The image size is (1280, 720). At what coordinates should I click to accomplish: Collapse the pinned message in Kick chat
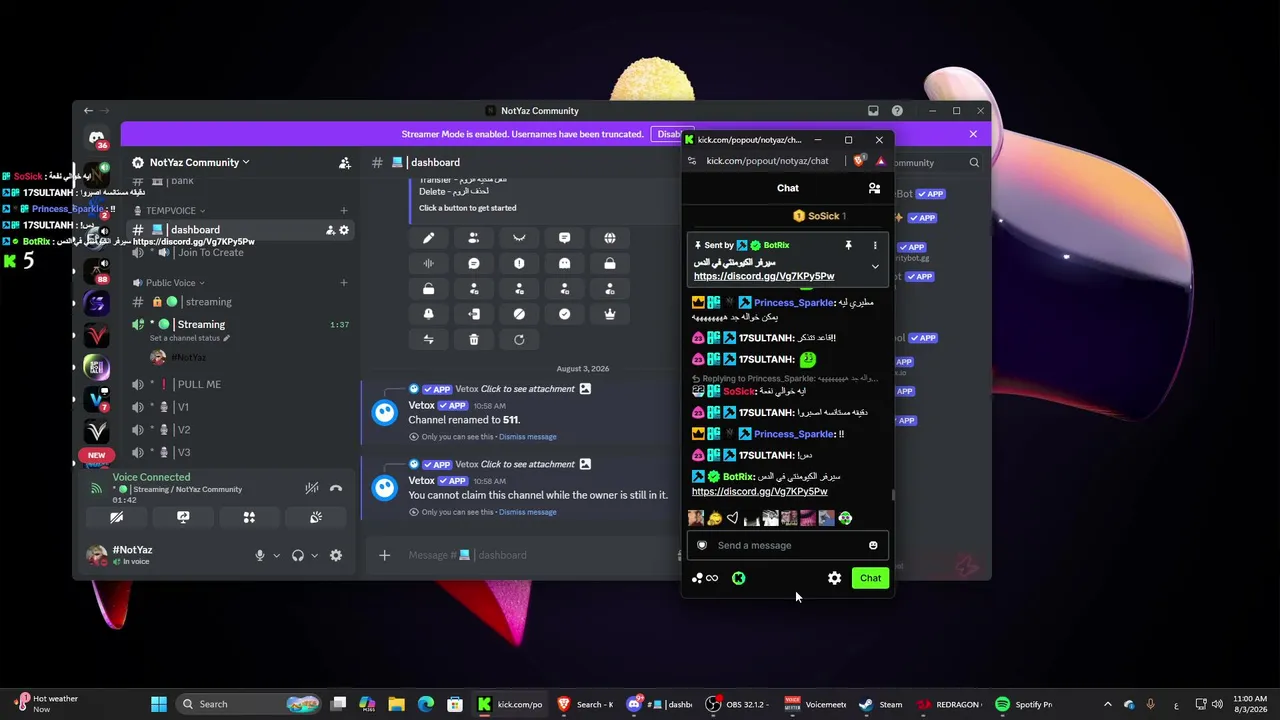(x=875, y=267)
